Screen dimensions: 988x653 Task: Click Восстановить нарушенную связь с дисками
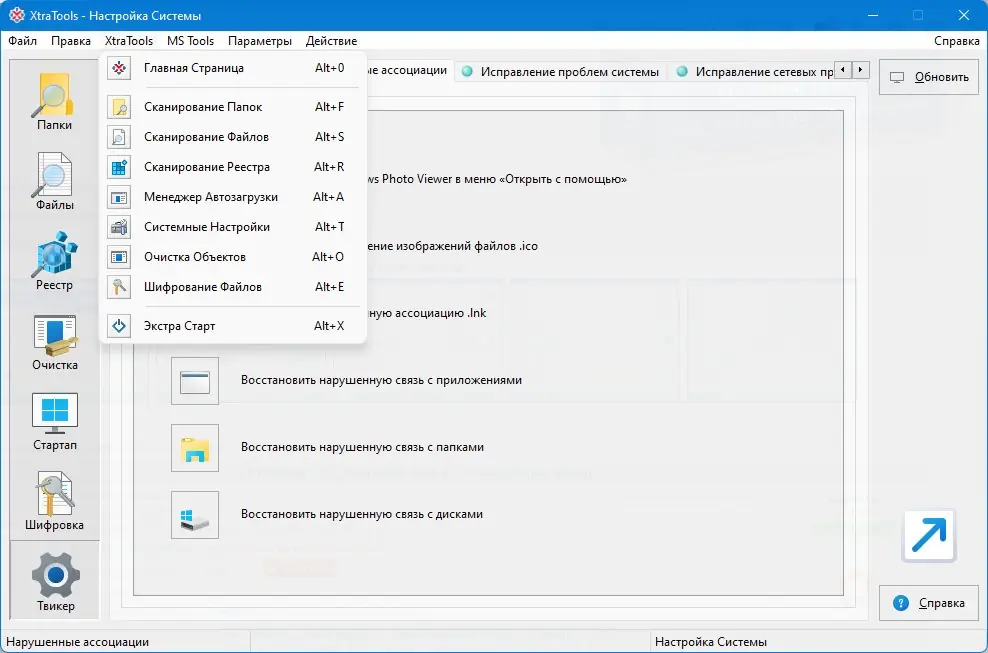pyautogui.click(x=362, y=514)
